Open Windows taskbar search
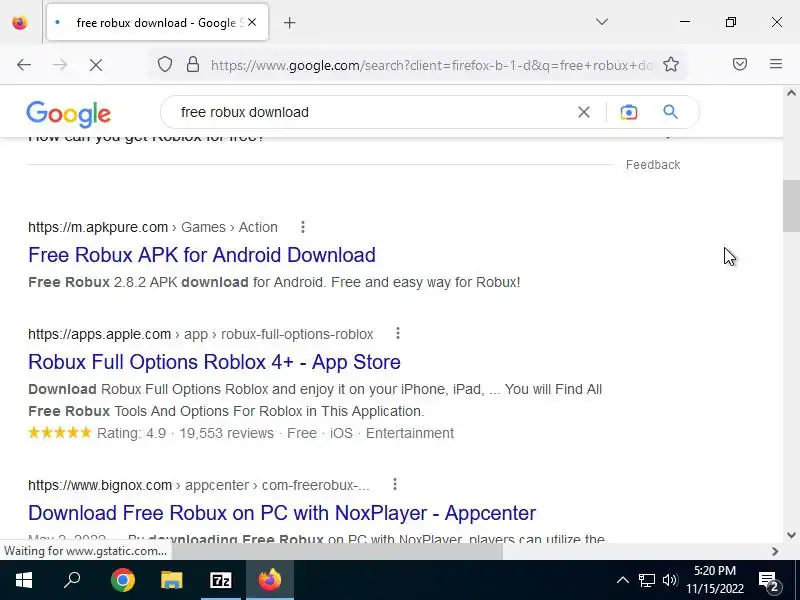The image size is (800, 600). (72, 580)
